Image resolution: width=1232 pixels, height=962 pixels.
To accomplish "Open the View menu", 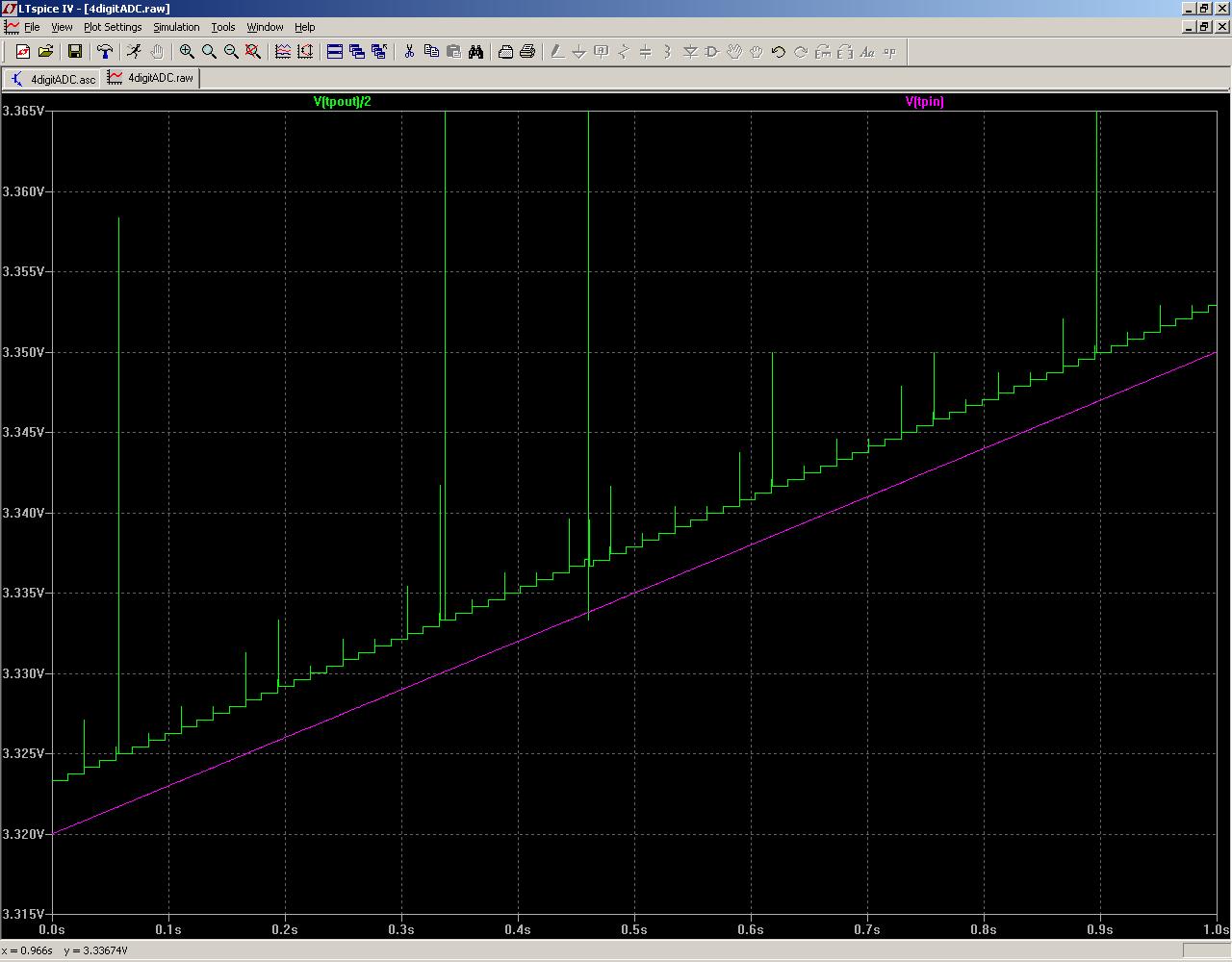I will [62, 27].
